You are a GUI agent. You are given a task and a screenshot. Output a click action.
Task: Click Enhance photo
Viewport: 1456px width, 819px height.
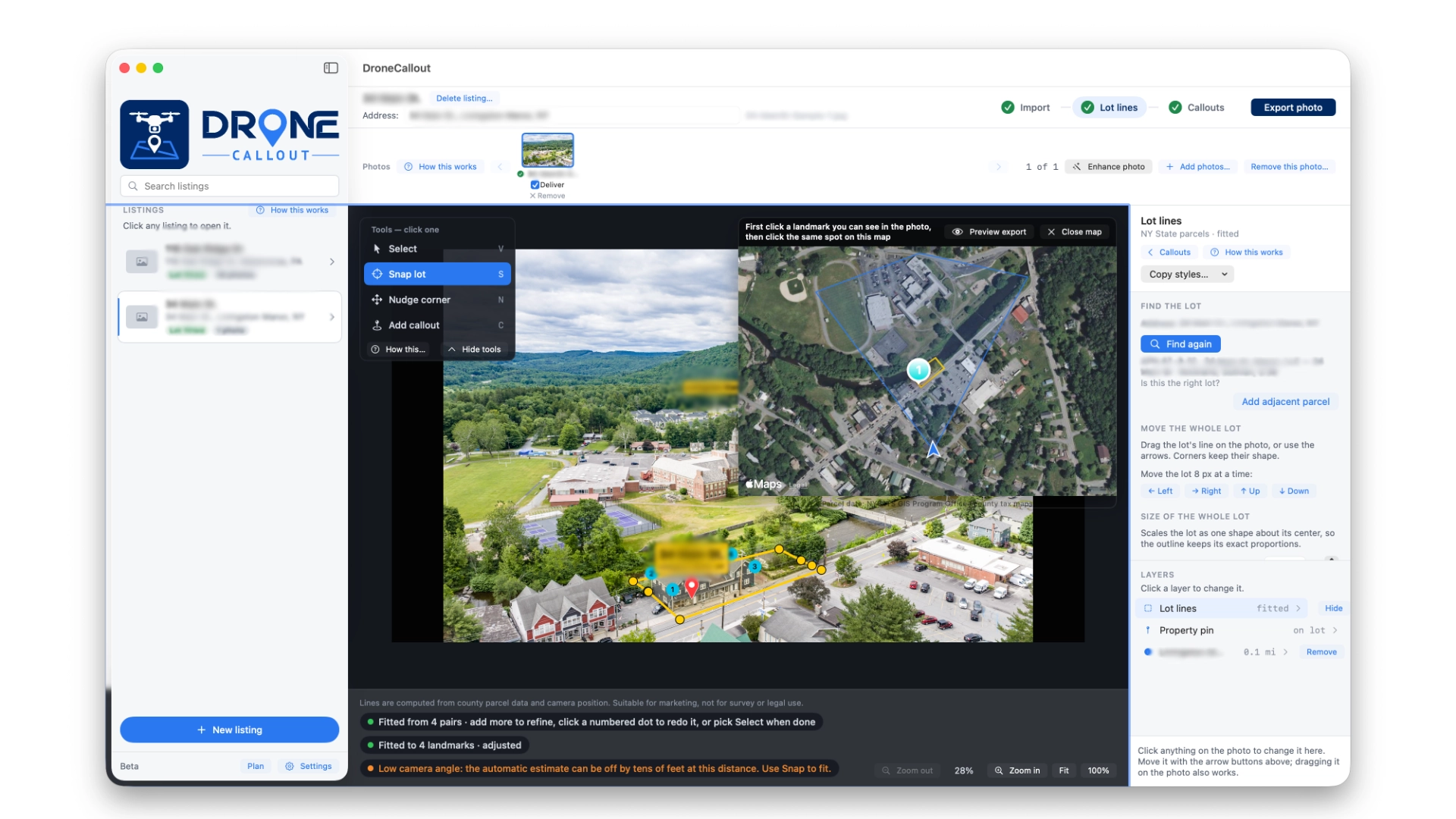point(1109,167)
